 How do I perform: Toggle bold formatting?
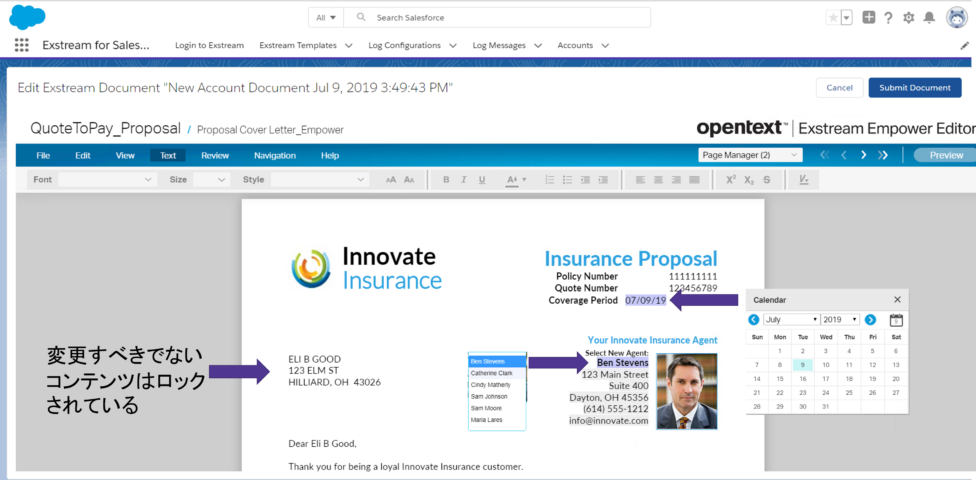click(446, 180)
